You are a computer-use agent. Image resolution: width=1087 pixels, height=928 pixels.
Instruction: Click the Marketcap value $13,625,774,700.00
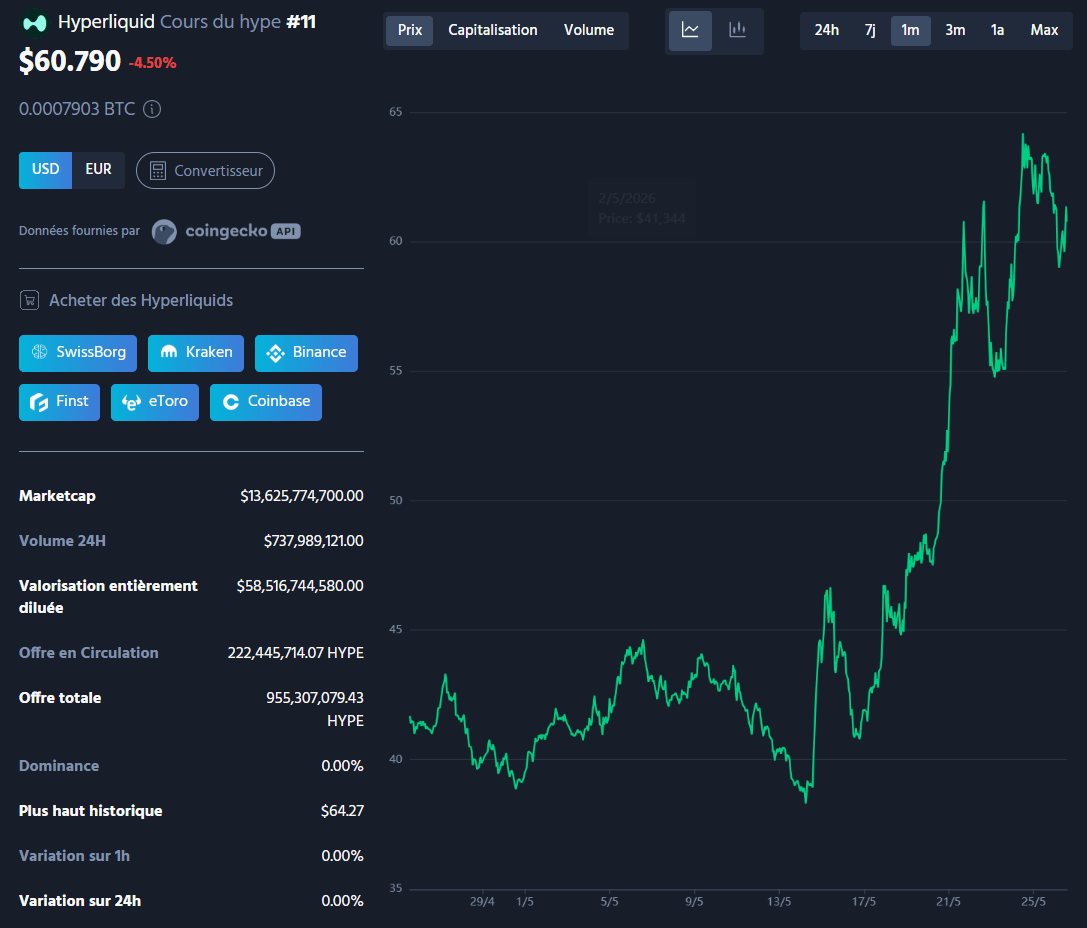coord(302,496)
